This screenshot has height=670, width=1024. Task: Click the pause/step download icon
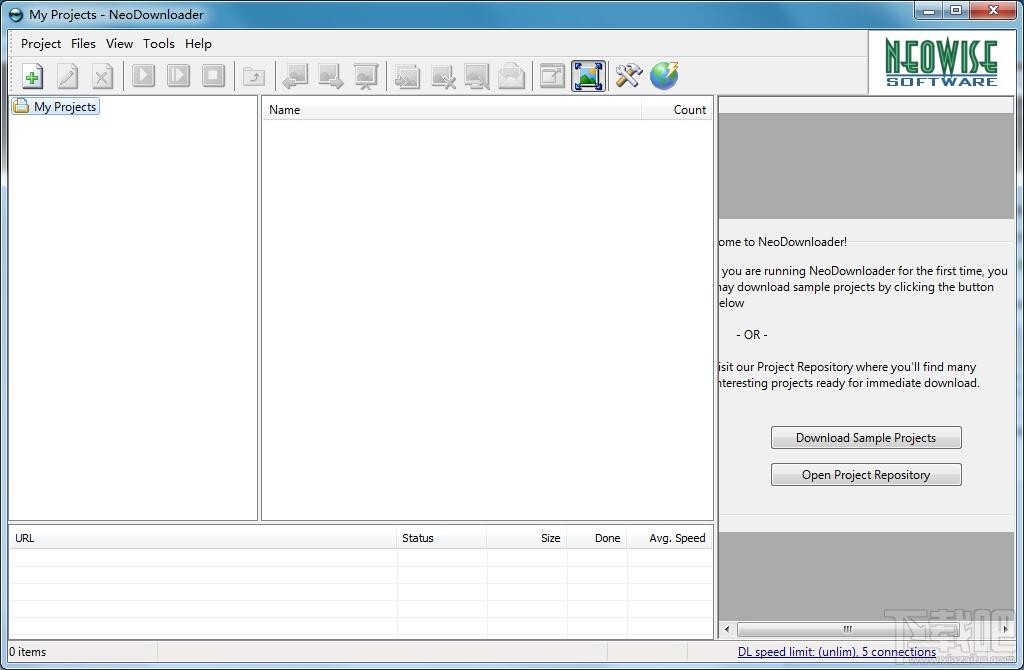tap(178, 76)
